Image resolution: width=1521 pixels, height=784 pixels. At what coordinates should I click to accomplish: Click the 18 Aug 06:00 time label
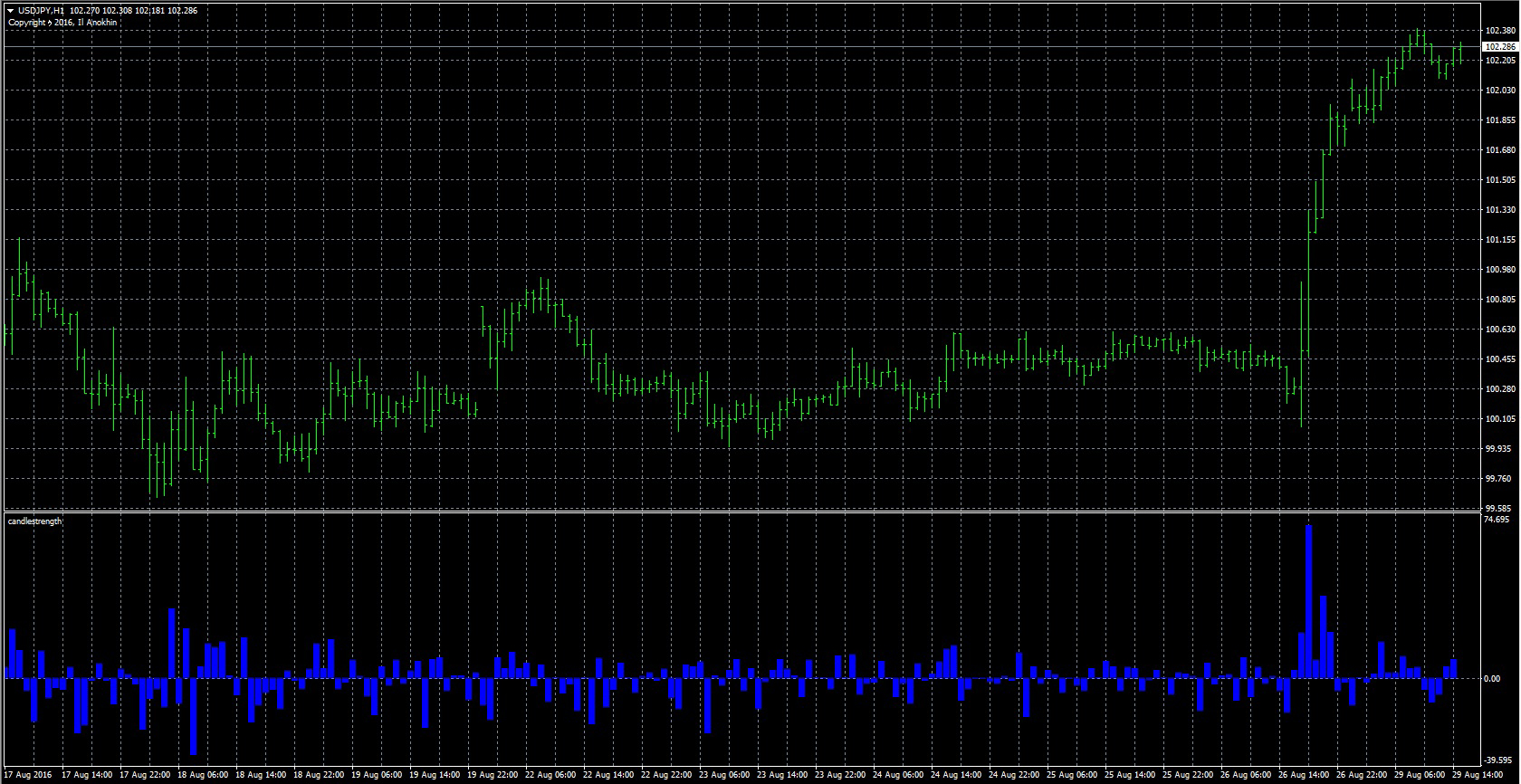point(204,775)
